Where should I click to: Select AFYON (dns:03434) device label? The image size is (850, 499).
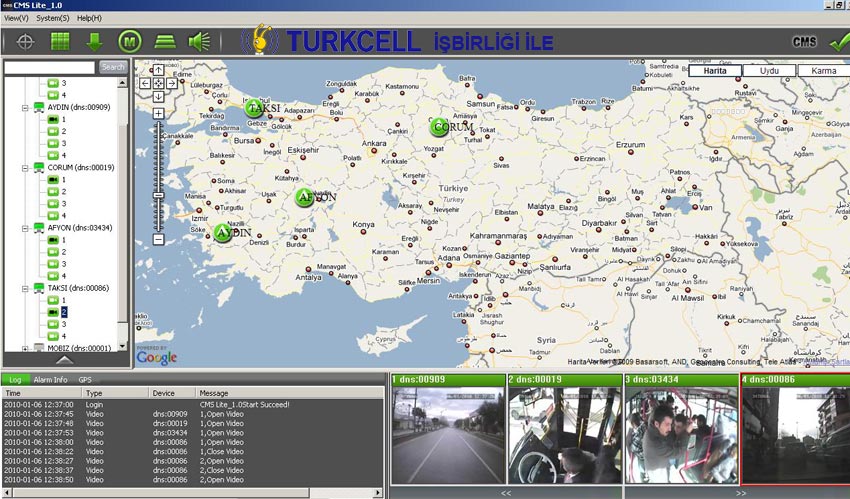tap(80, 228)
